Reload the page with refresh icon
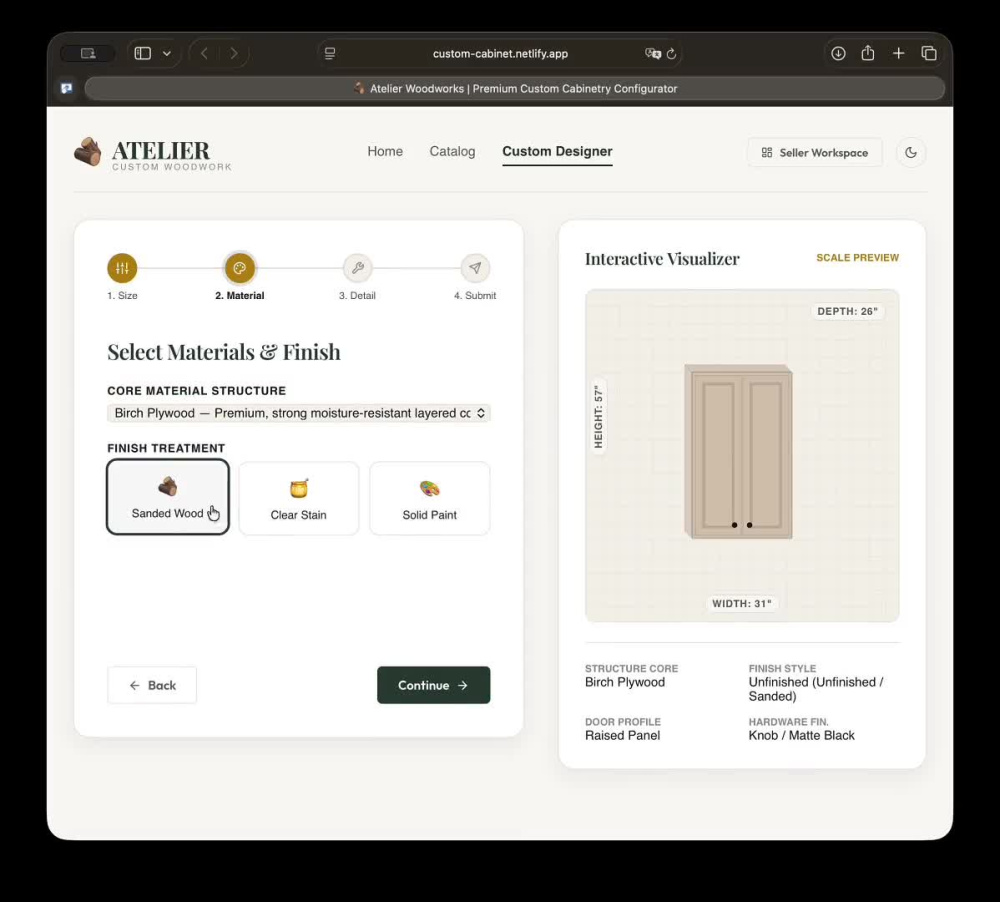This screenshot has height=902, width=1000. click(672, 54)
